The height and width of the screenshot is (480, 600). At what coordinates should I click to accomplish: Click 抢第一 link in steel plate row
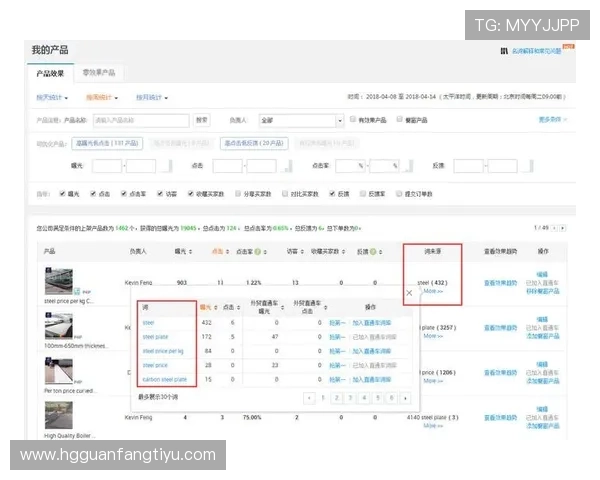pyautogui.click(x=337, y=337)
